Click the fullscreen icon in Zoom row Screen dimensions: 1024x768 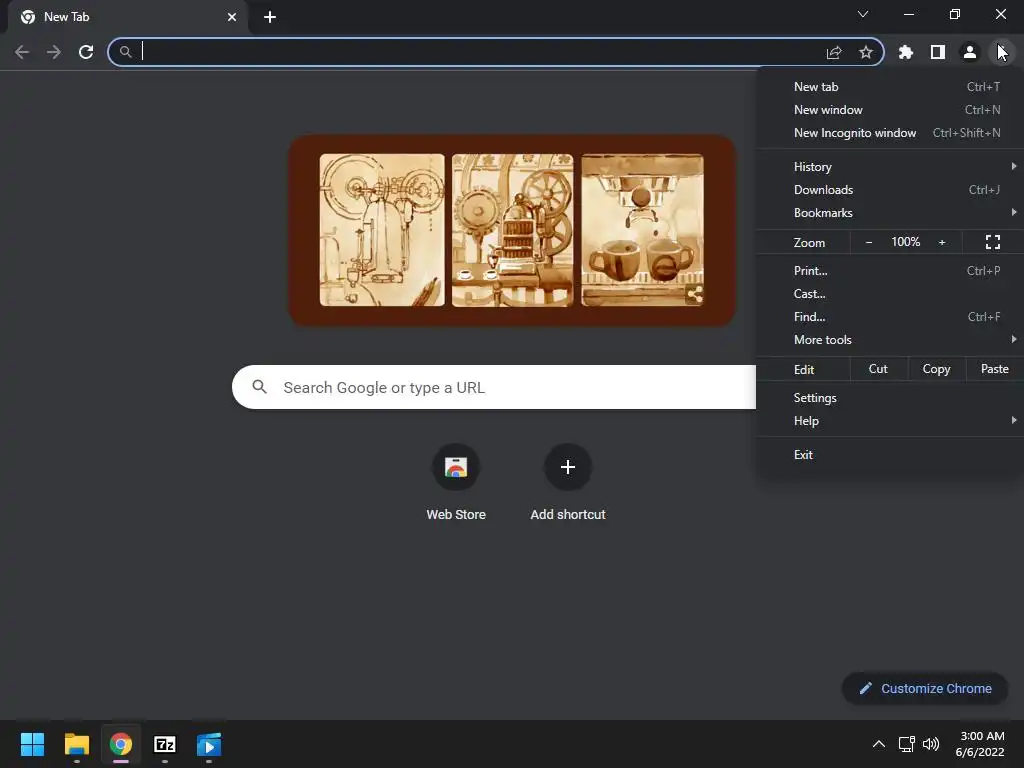pos(993,242)
